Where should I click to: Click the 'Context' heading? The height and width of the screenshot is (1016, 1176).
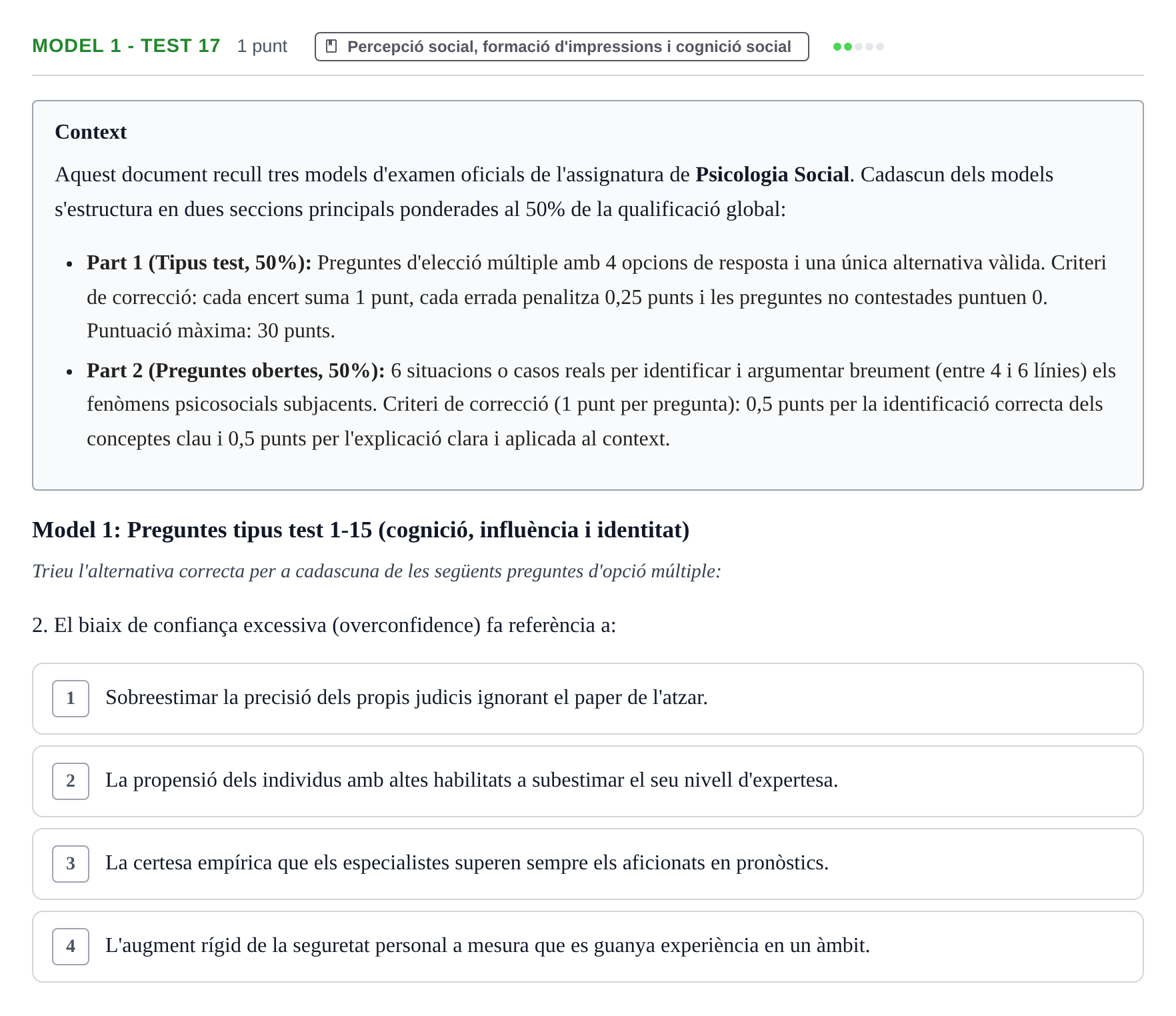point(91,132)
